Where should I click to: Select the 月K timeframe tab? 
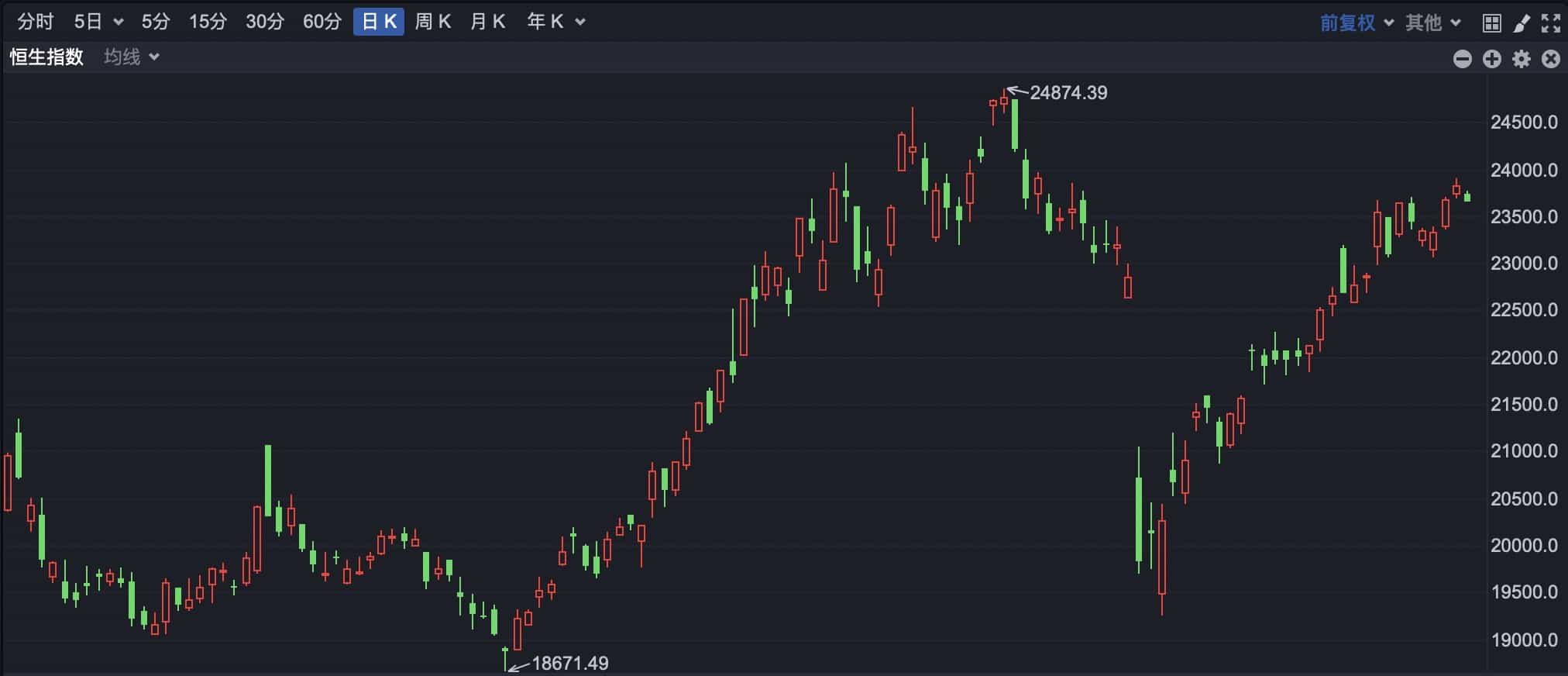487,22
